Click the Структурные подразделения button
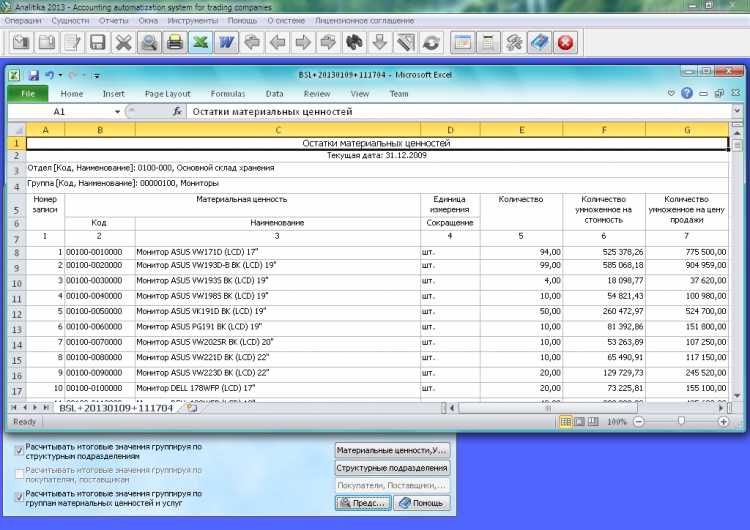750x530 pixels. coord(392,468)
